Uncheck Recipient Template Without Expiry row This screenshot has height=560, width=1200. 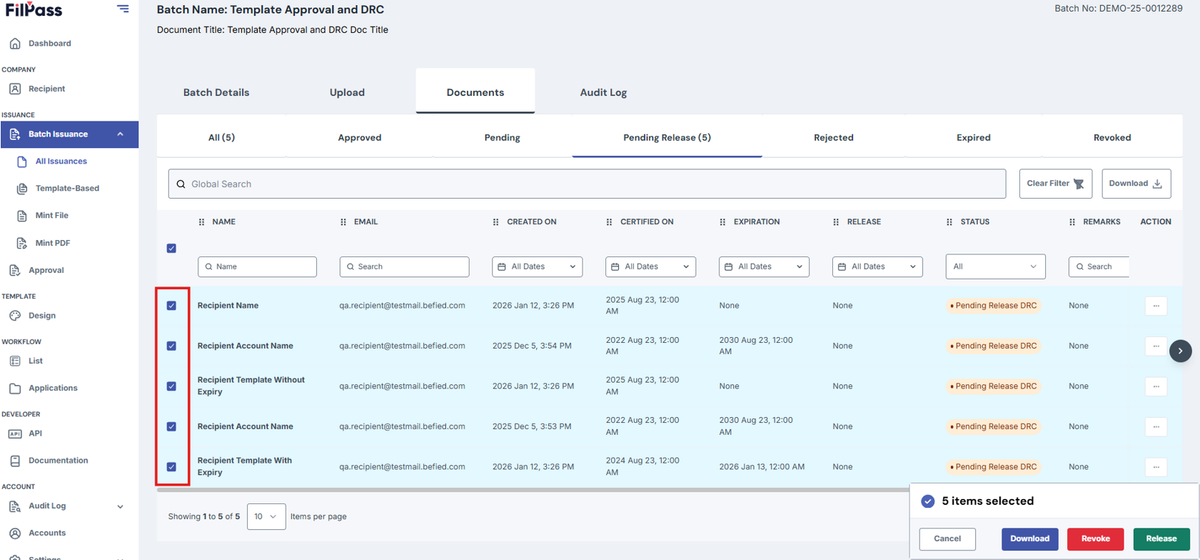point(171,386)
